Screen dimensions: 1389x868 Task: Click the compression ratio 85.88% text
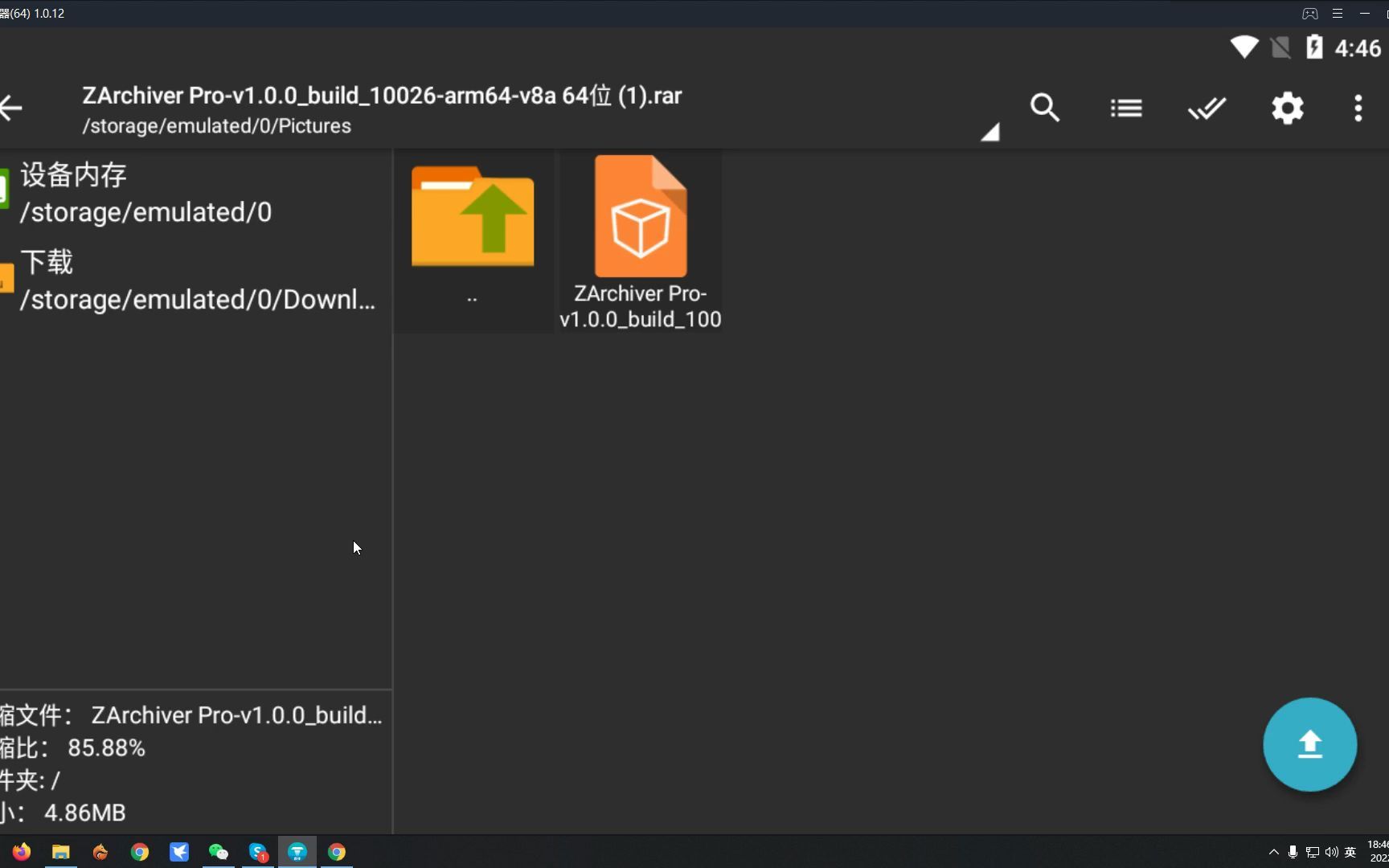[106, 748]
